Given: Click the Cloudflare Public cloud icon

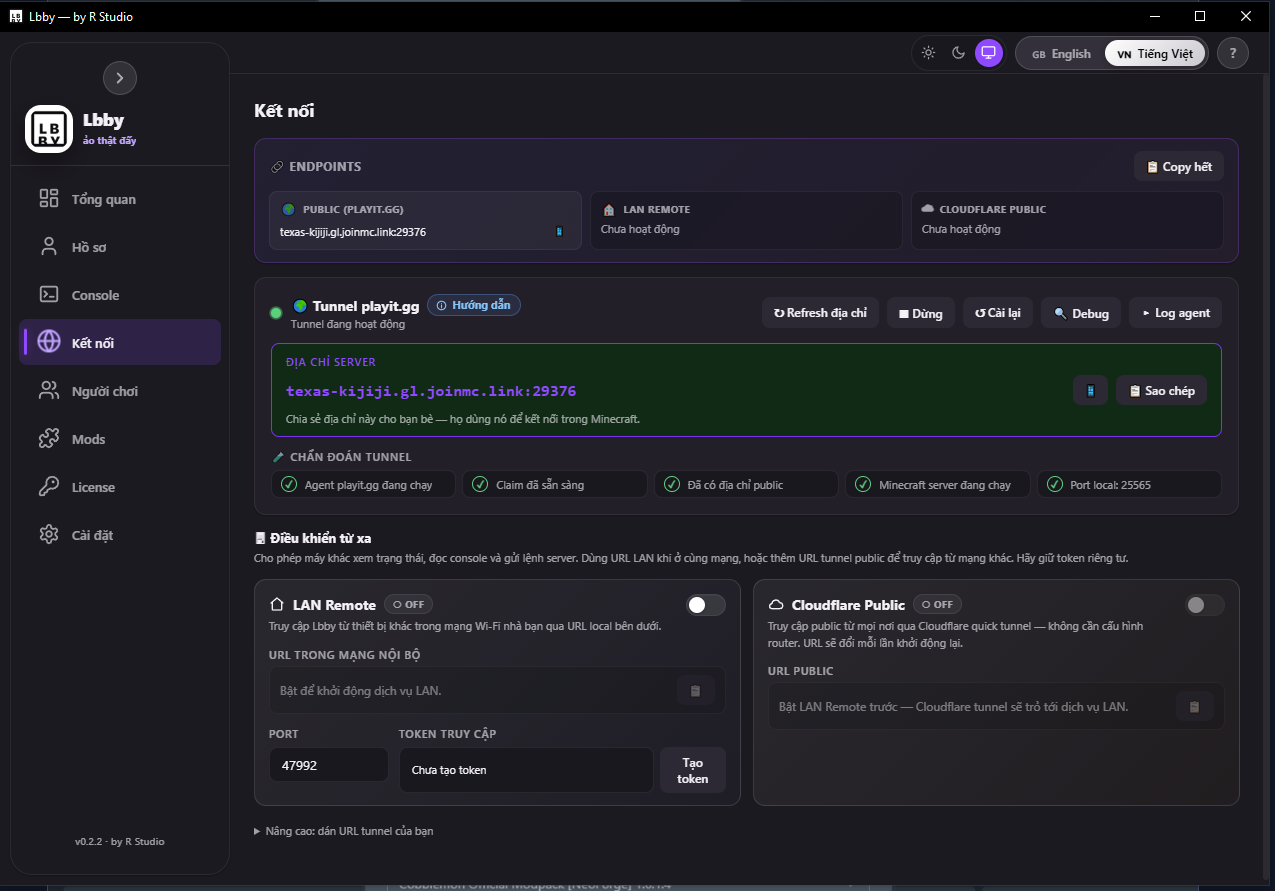Looking at the screenshot, I should click(776, 605).
